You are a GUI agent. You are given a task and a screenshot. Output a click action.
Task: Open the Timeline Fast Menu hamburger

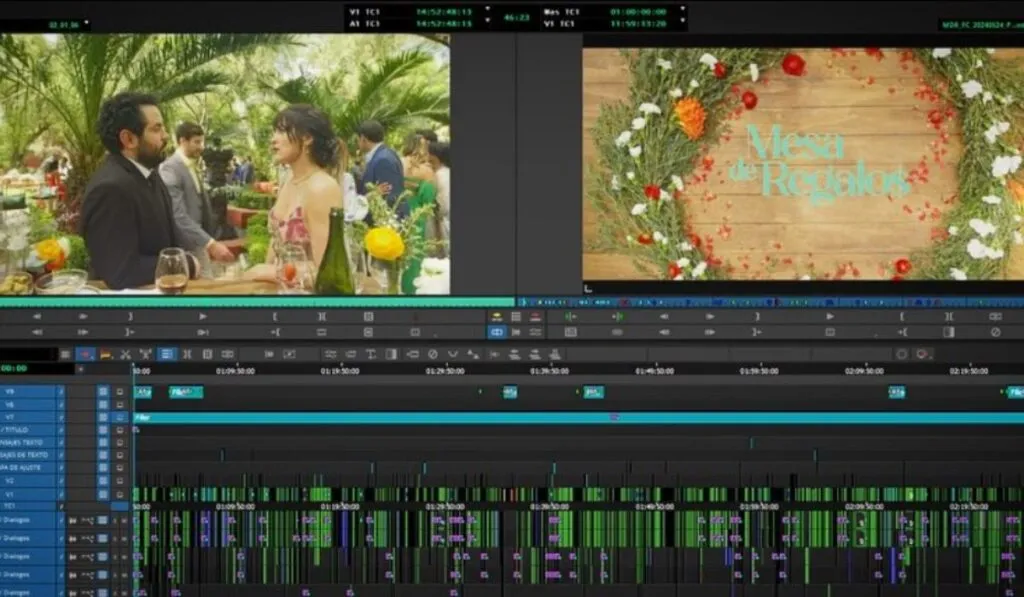click(65, 352)
